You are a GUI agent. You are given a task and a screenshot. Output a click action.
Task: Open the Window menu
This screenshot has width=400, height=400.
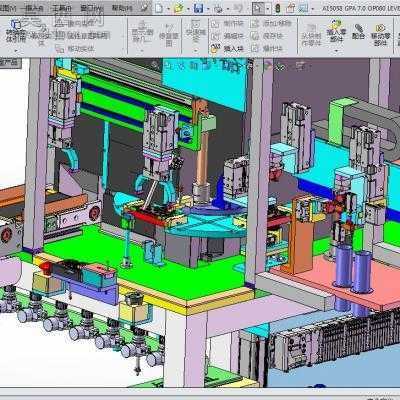(x=92, y=9)
